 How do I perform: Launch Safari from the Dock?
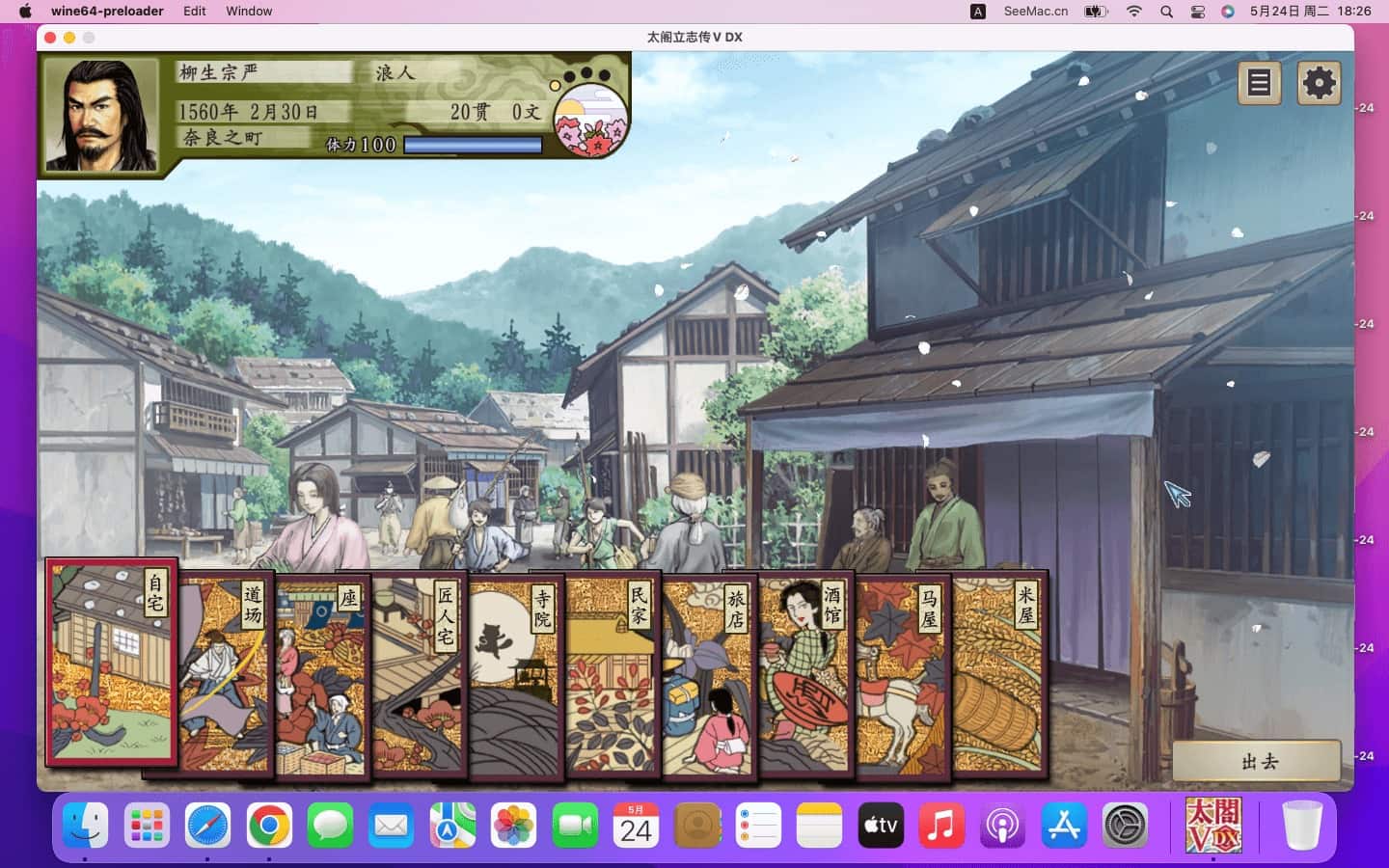(207, 827)
